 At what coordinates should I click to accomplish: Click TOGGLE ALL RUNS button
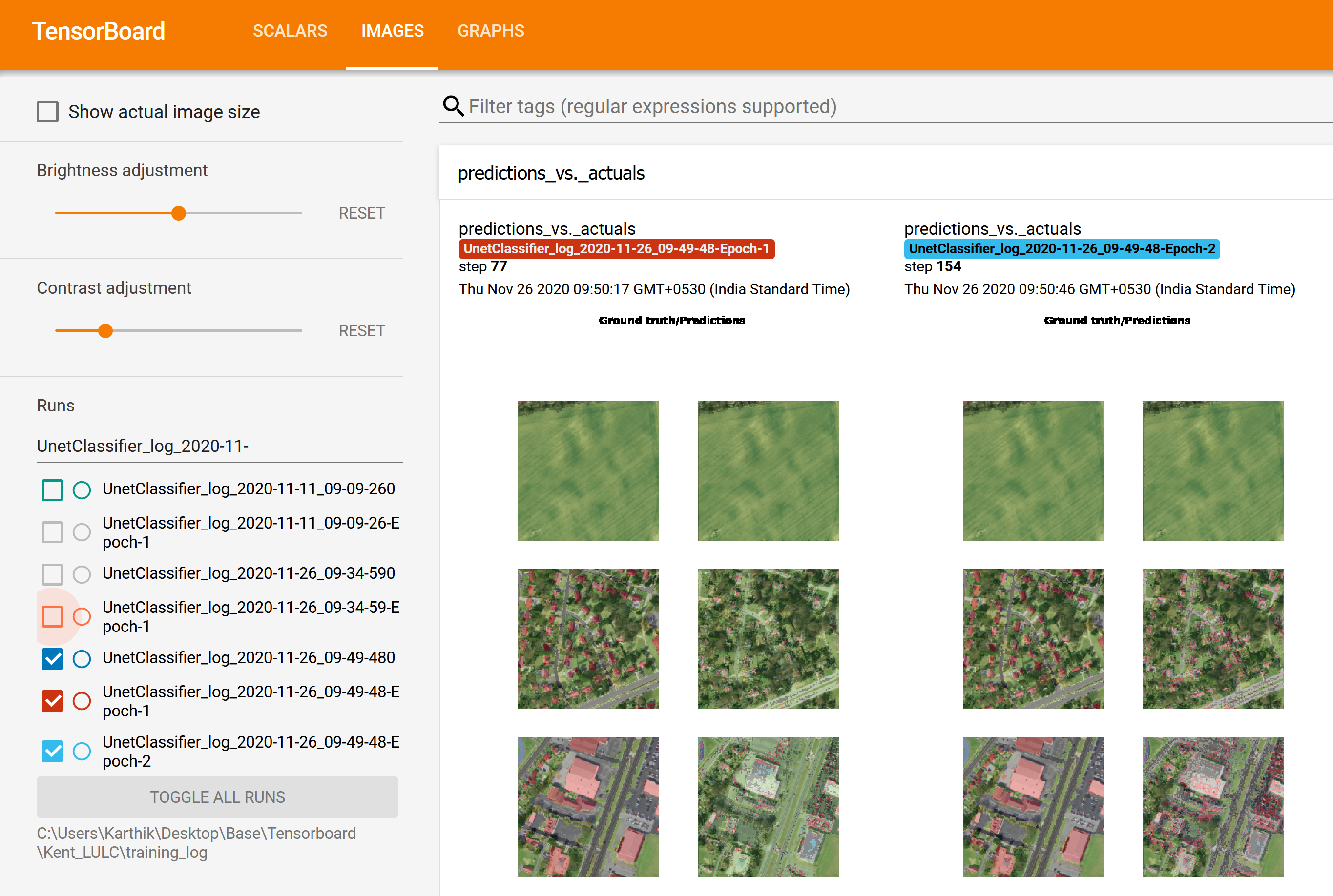[217, 797]
